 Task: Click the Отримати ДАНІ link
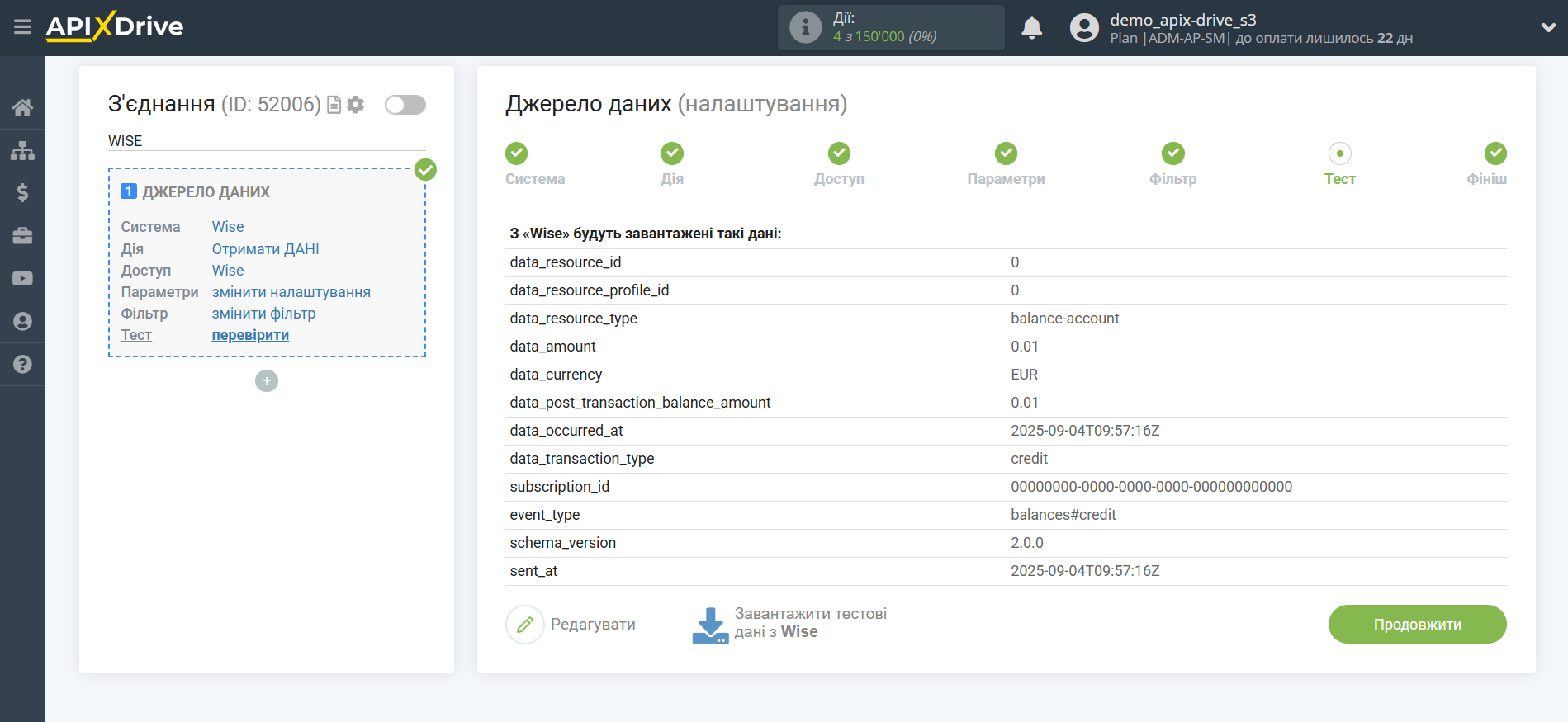tap(265, 249)
